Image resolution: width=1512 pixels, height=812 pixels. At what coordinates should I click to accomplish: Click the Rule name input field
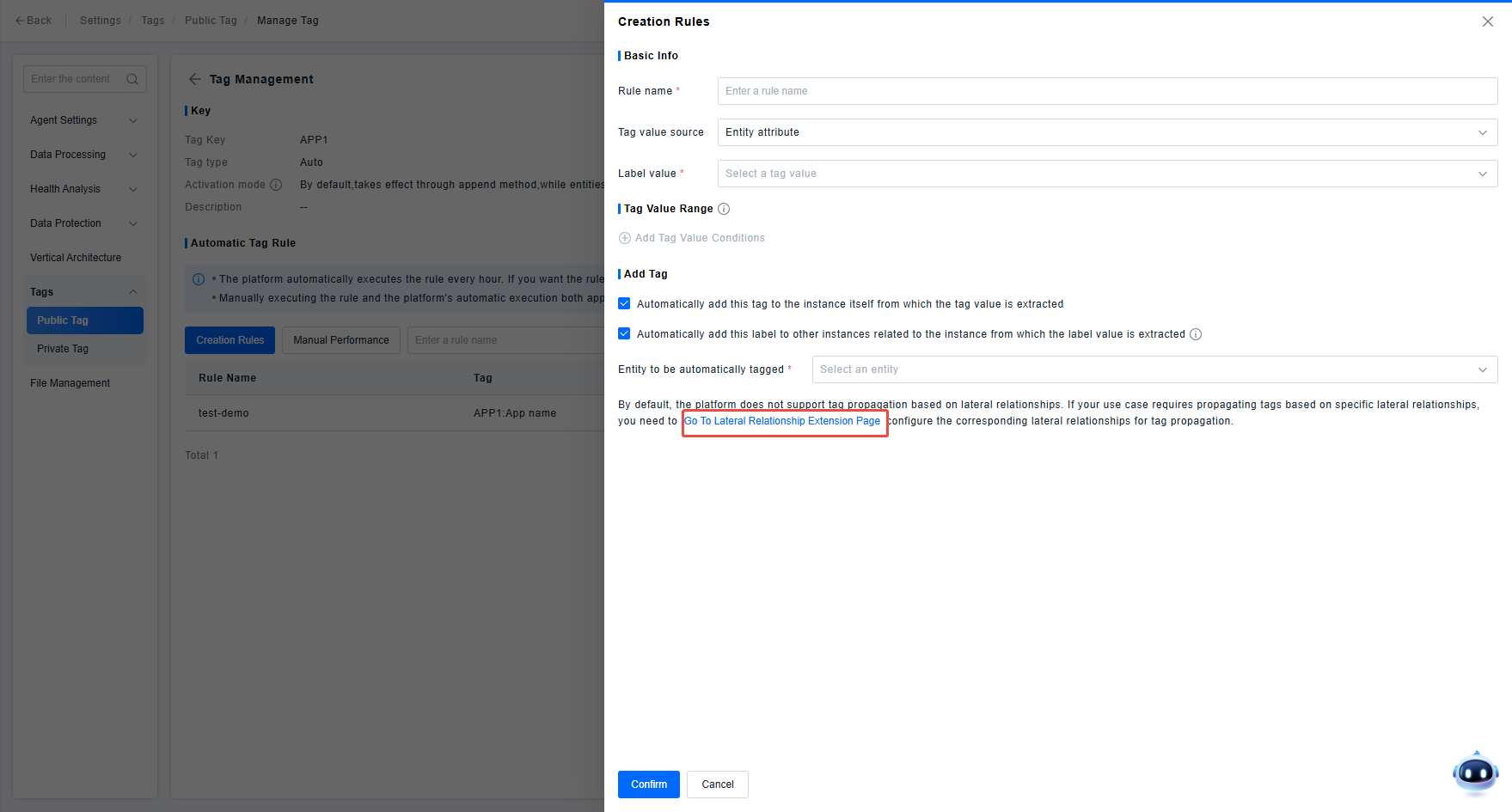click(x=1107, y=91)
